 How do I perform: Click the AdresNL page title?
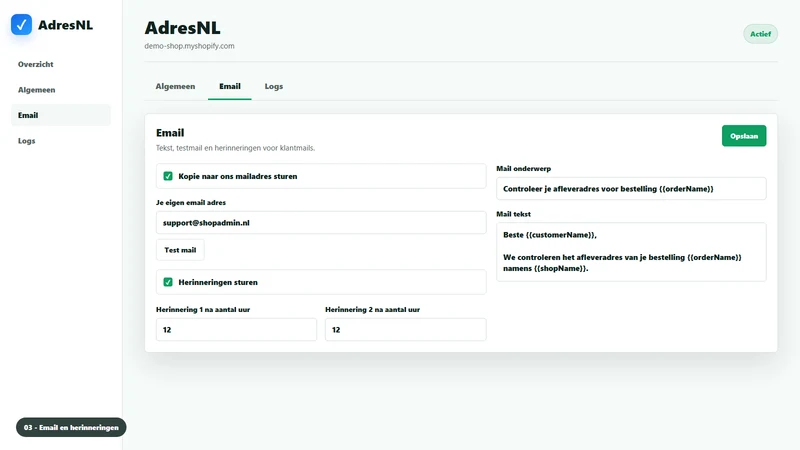183,28
